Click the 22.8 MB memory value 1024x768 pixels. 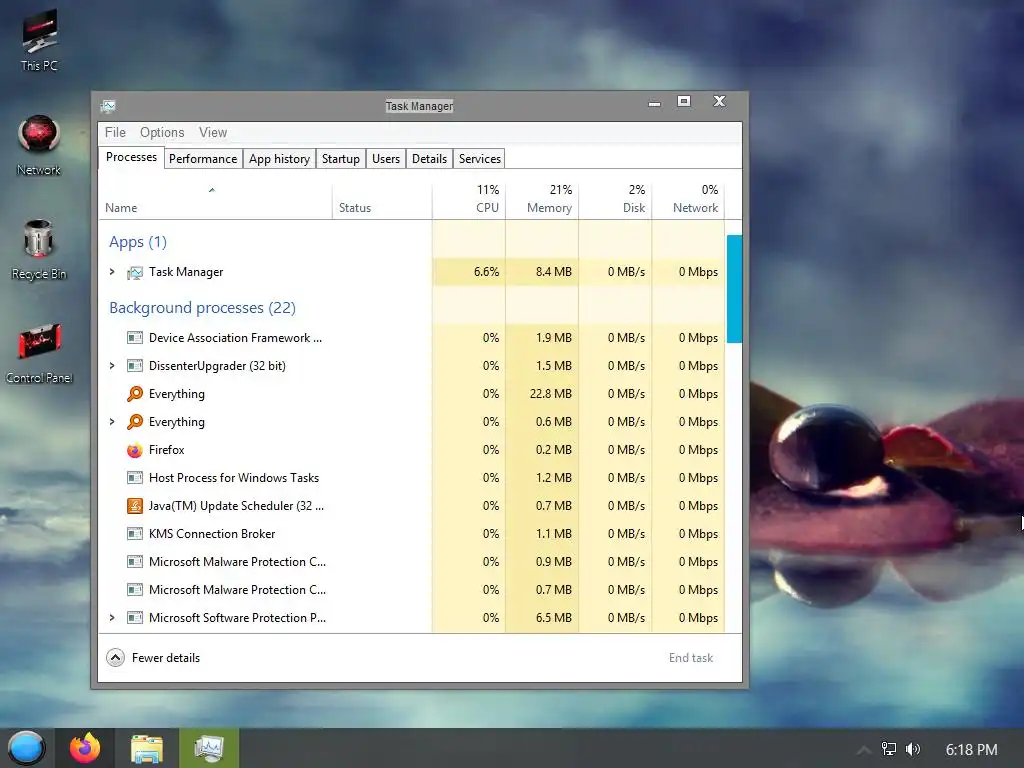(551, 394)
